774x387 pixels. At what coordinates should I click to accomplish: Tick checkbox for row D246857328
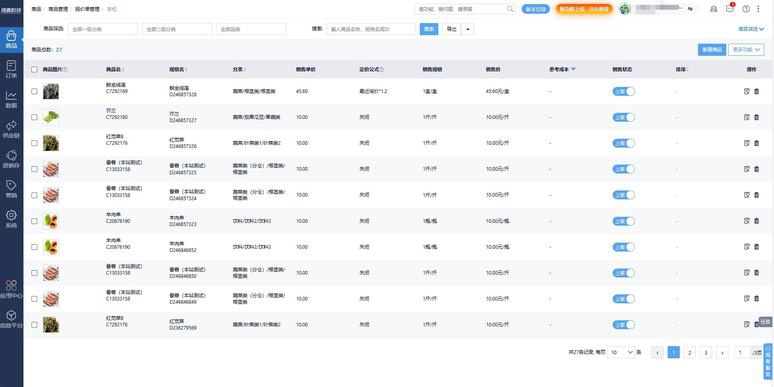(34, 91)
